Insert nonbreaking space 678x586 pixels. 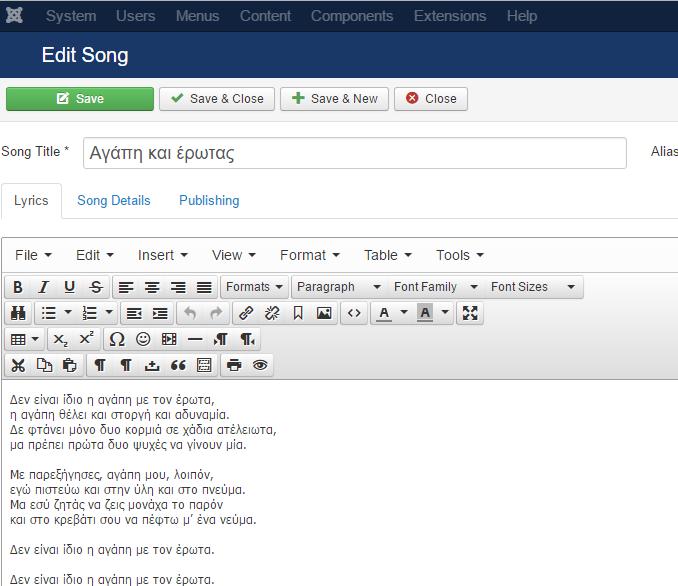pyautogui.click(x=152, y=366)
